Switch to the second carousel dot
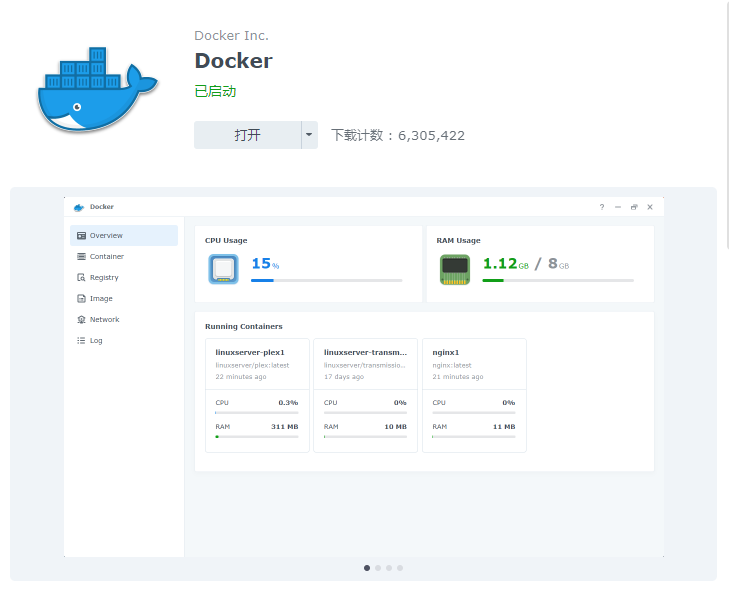729x595 pixels. pos(378,568)
